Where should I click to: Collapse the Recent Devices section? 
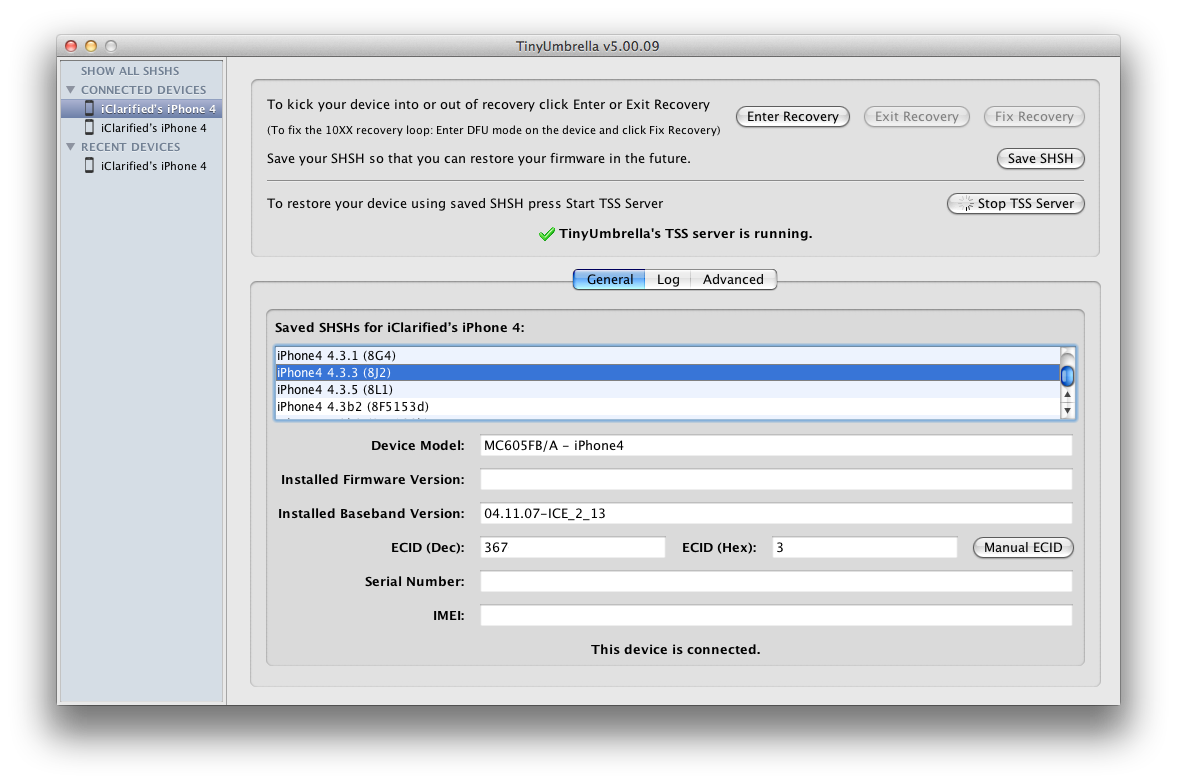click(71, 147)
